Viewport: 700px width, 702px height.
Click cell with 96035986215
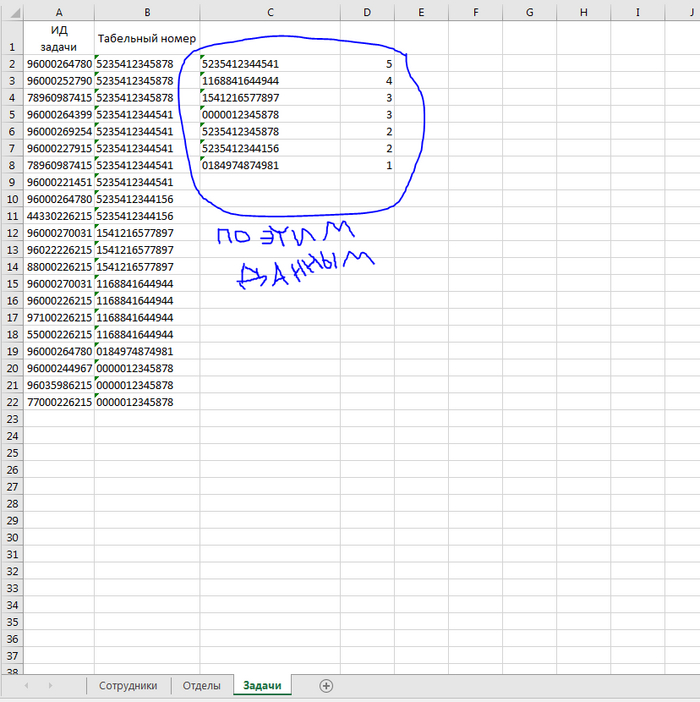[x=59, y=385]
